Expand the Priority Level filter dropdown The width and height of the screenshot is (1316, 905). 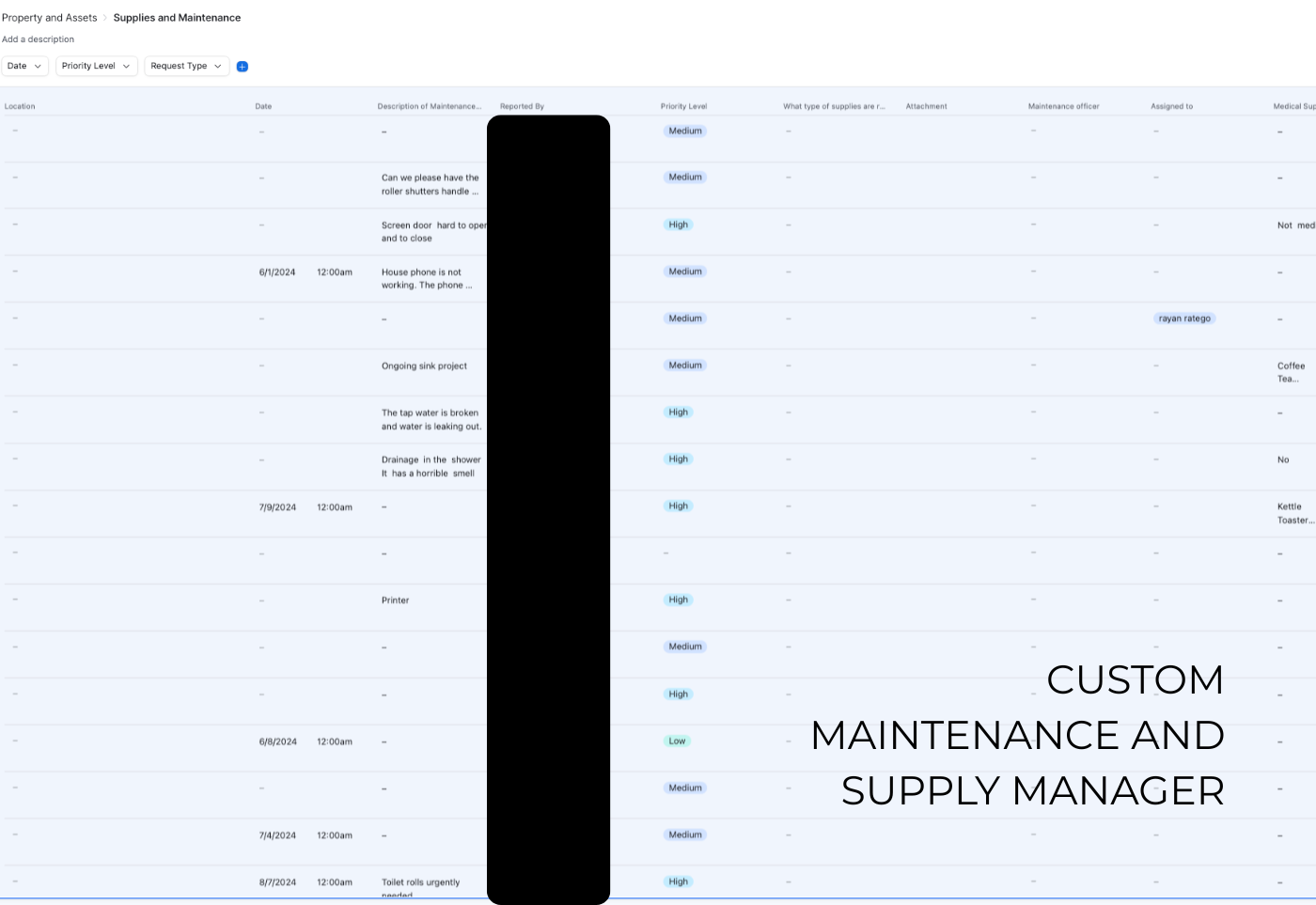(x=96, y=67)
